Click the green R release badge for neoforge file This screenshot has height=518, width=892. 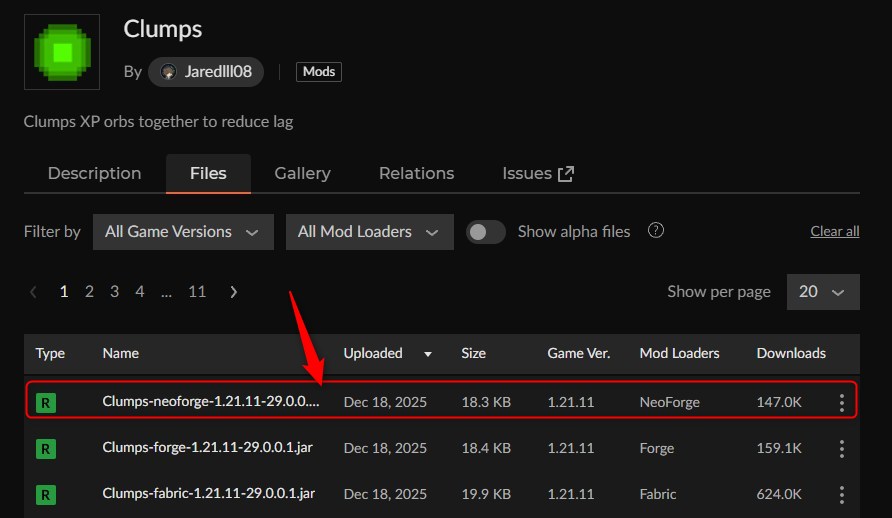pos(45,403)
